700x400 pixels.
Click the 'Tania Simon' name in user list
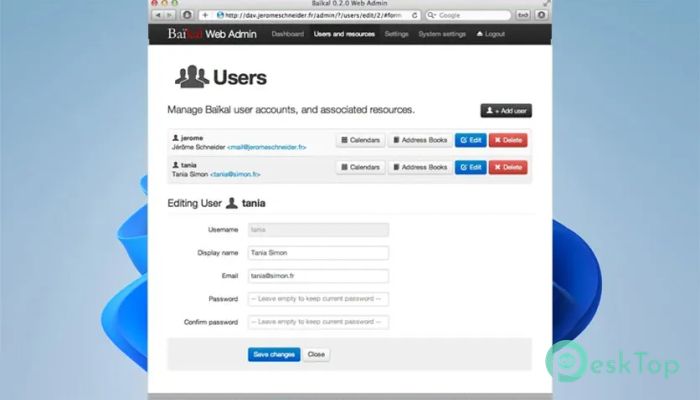point(190,175)
